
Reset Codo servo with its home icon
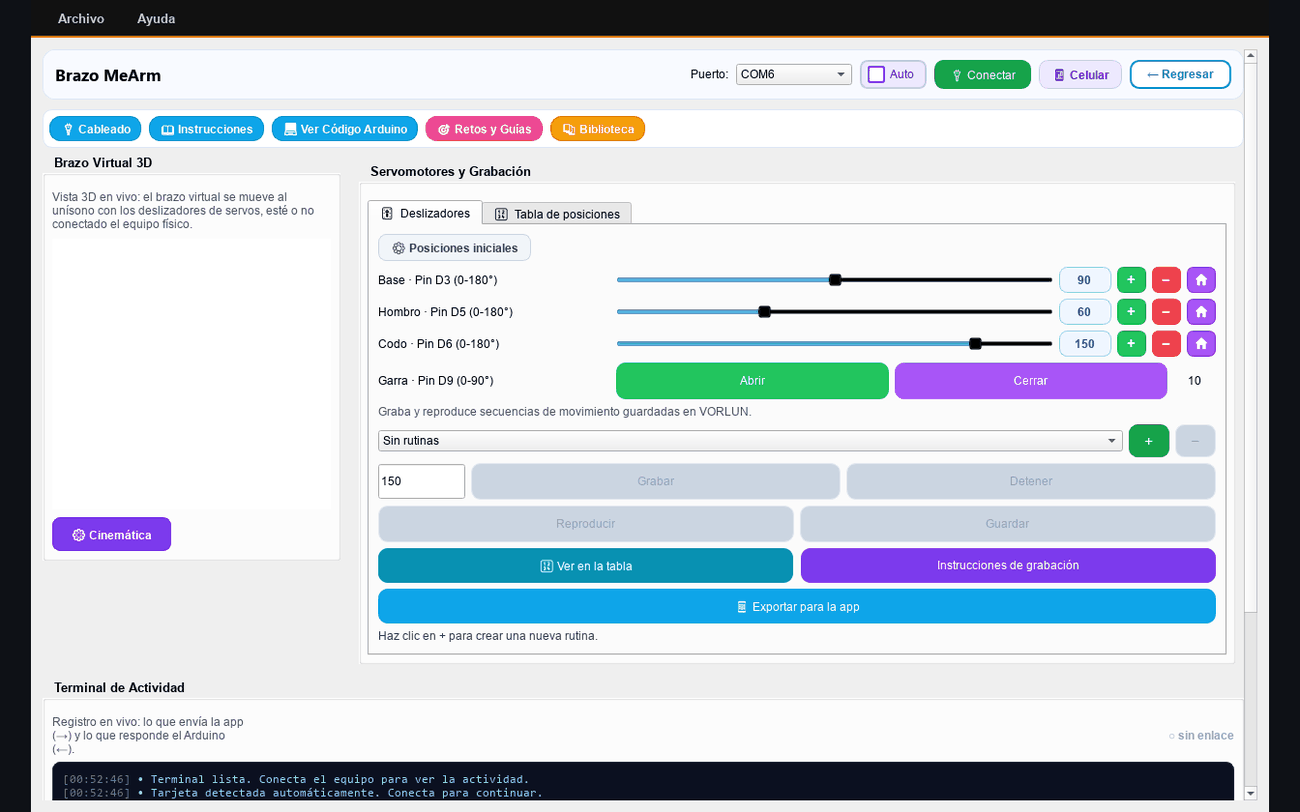click(1201, 344)
